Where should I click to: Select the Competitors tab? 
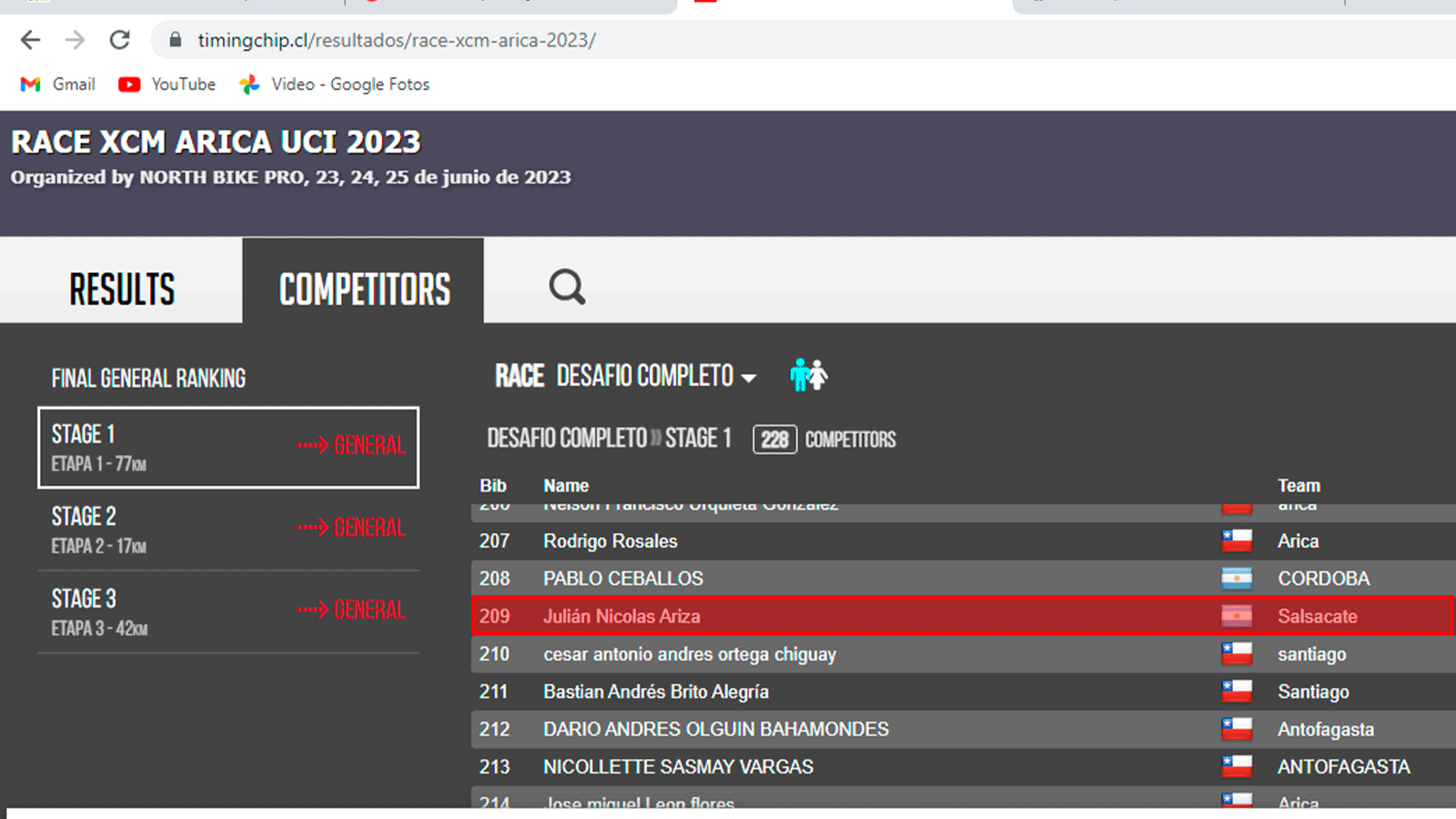[364, 289]
